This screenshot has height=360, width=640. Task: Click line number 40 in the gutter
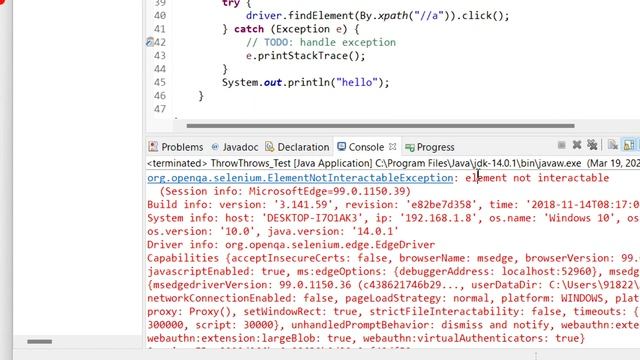pyautogui.click(x=160, y=16)
